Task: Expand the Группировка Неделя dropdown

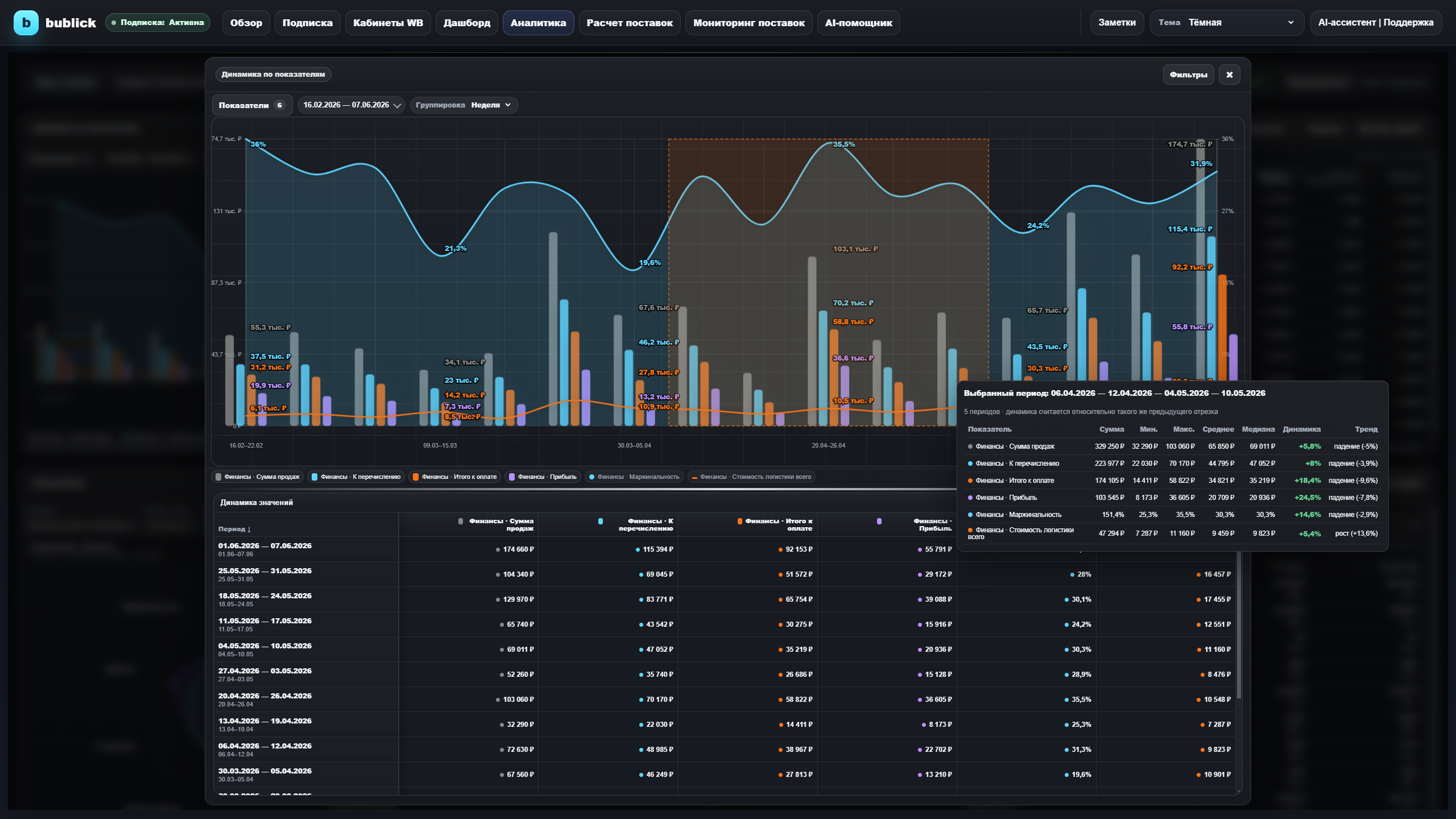Action: pos(464,105)
